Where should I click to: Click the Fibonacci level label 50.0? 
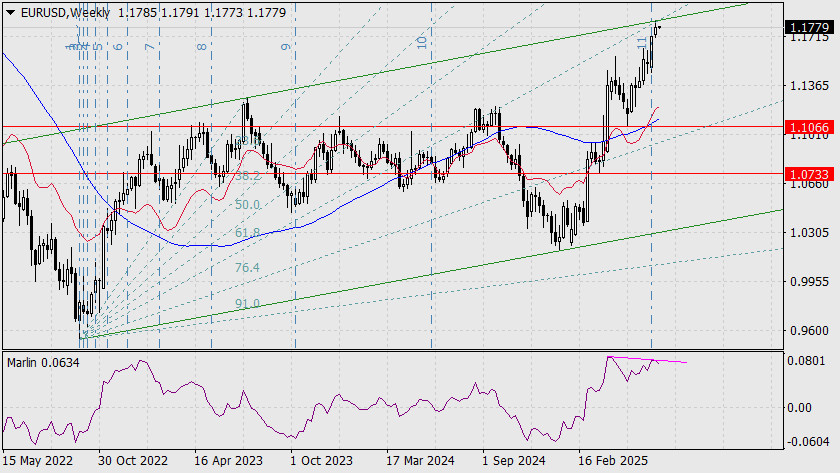click(x=248, y=205)
